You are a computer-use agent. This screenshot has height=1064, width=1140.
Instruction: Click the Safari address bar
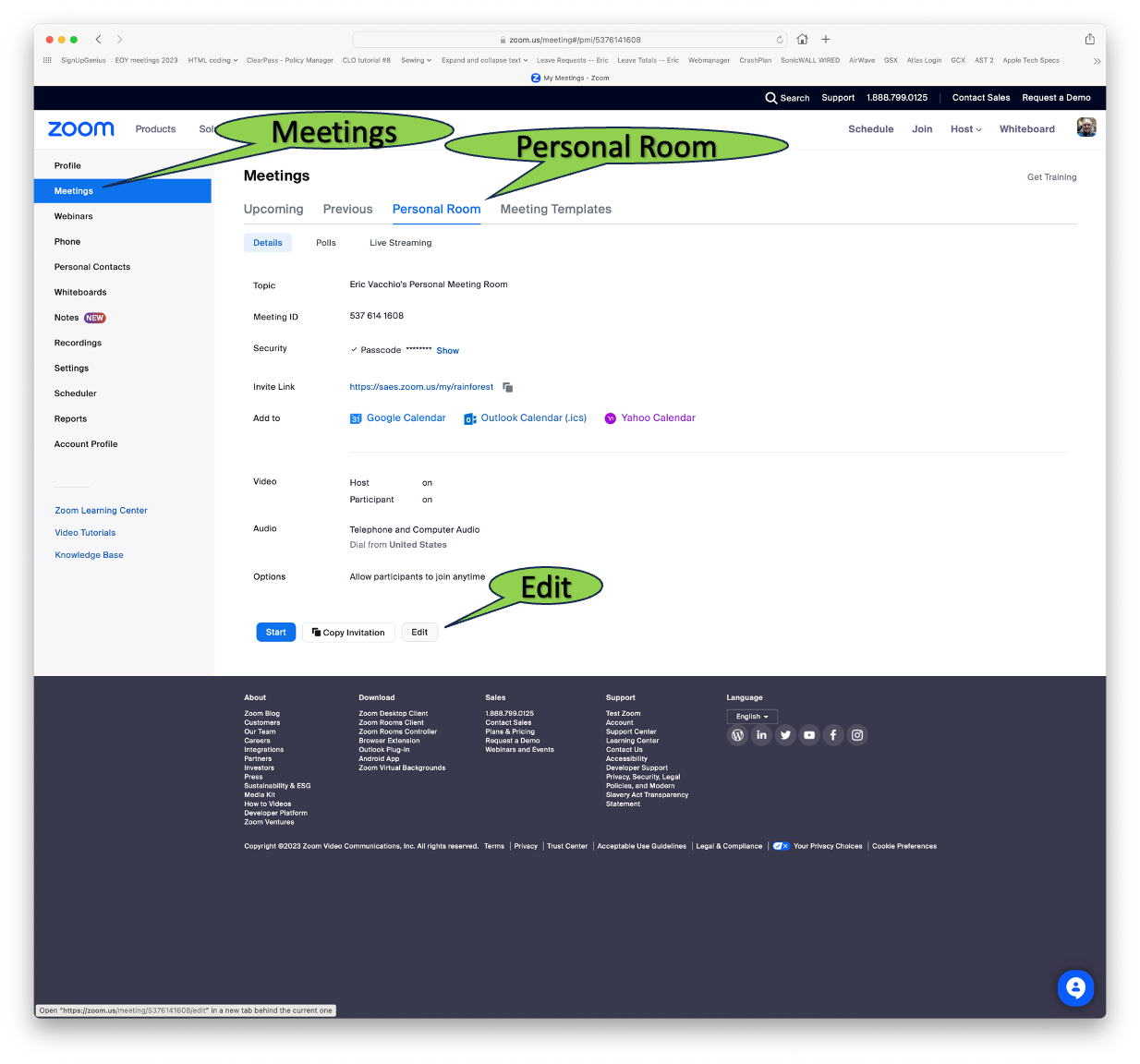[x=570, y=40]
